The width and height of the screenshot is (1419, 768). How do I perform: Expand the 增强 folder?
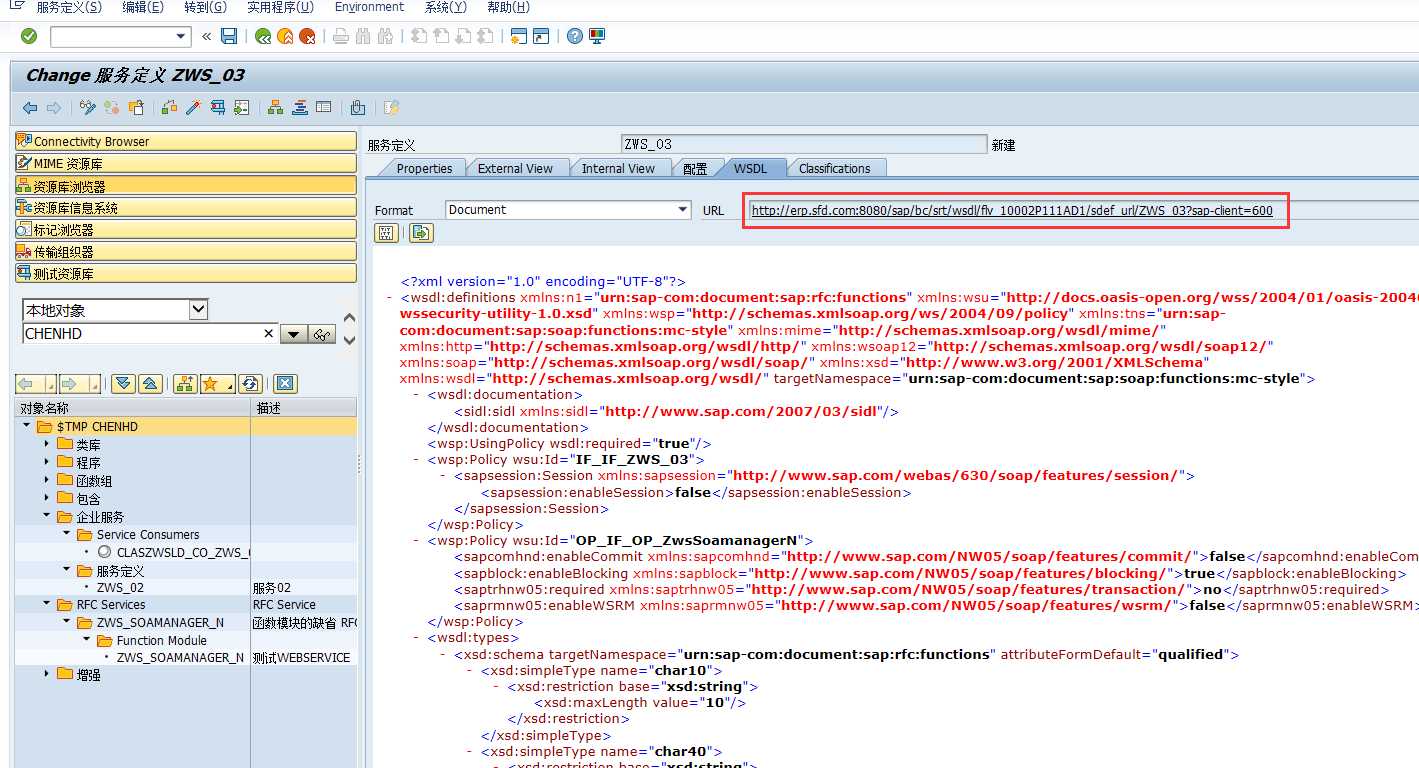tap(46, 674)
